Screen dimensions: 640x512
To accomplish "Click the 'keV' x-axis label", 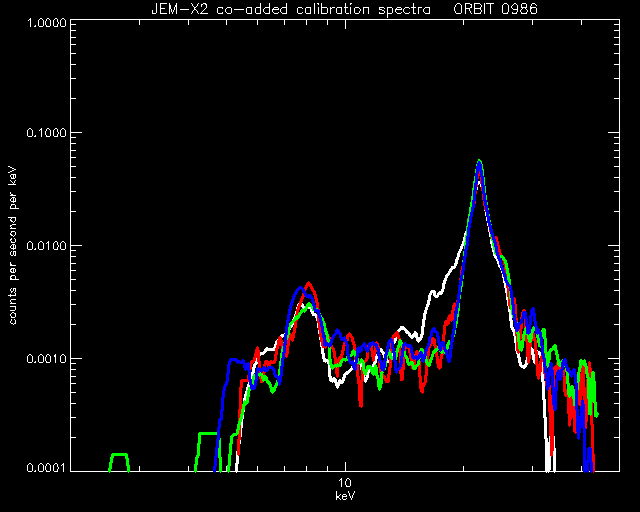I will tap(345, 496).
